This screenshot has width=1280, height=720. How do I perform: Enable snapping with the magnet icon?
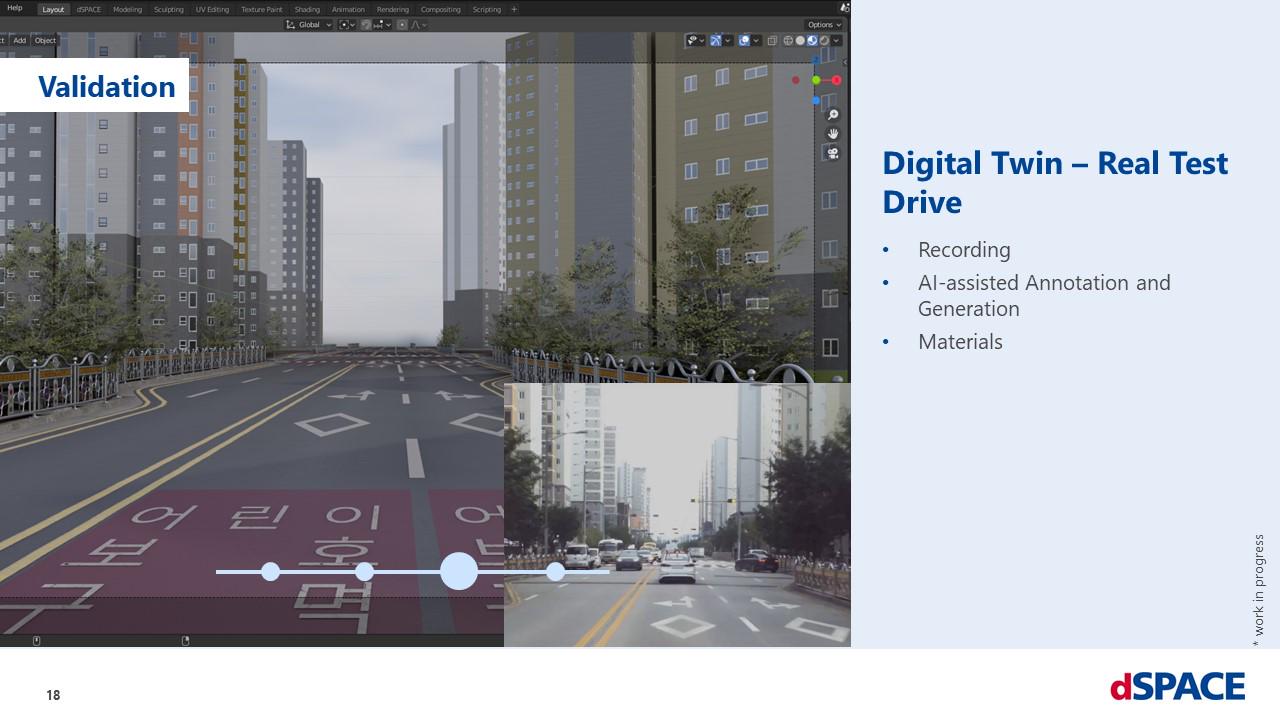366,25
